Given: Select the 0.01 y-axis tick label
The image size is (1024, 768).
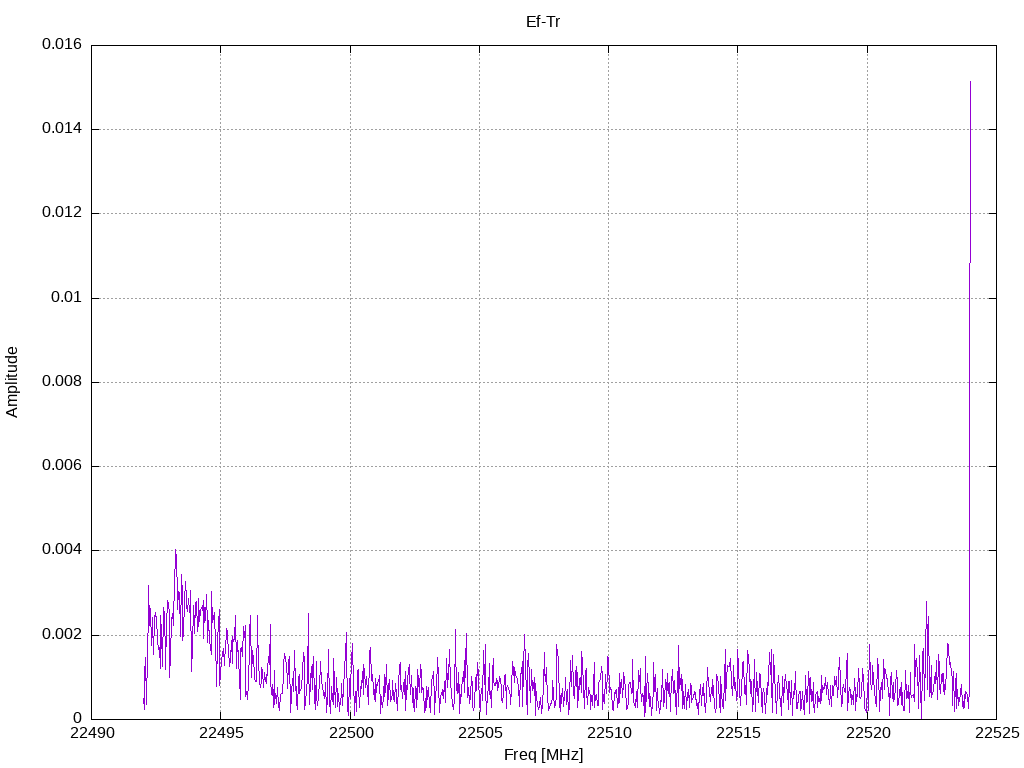Looking at the screenshot, I should 68,298.
